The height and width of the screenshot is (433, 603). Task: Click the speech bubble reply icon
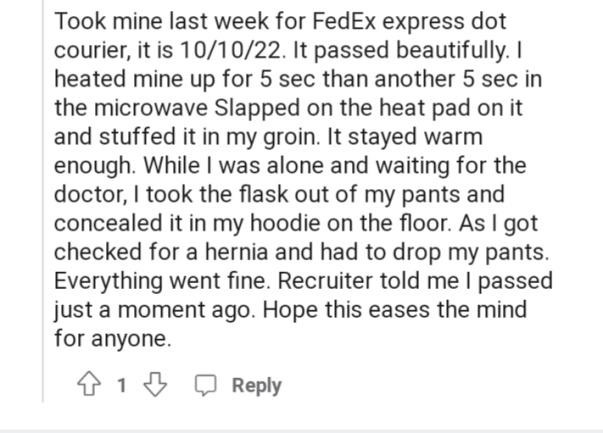(205, 385)
